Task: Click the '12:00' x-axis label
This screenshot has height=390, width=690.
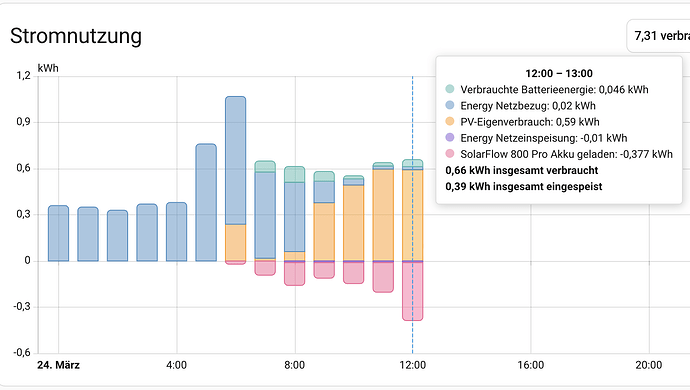Action: [x=412, y=365]
